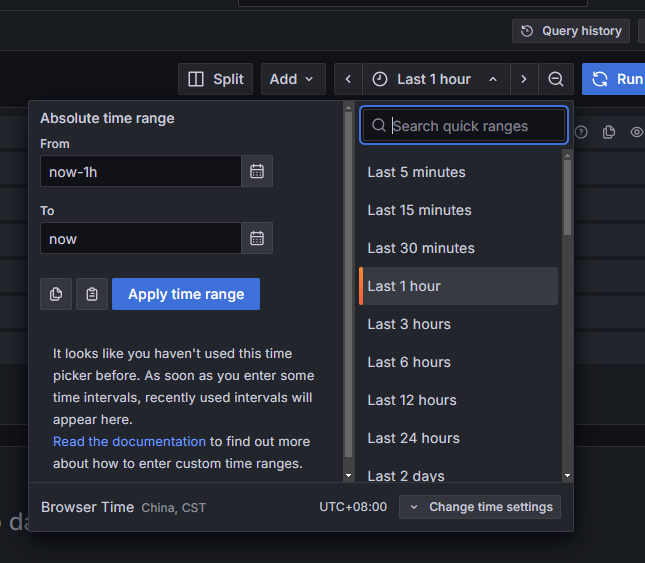Collapse the Last 1 hour time picker
This screenshot has height=563, width=645.
click(x=434, y=79)
